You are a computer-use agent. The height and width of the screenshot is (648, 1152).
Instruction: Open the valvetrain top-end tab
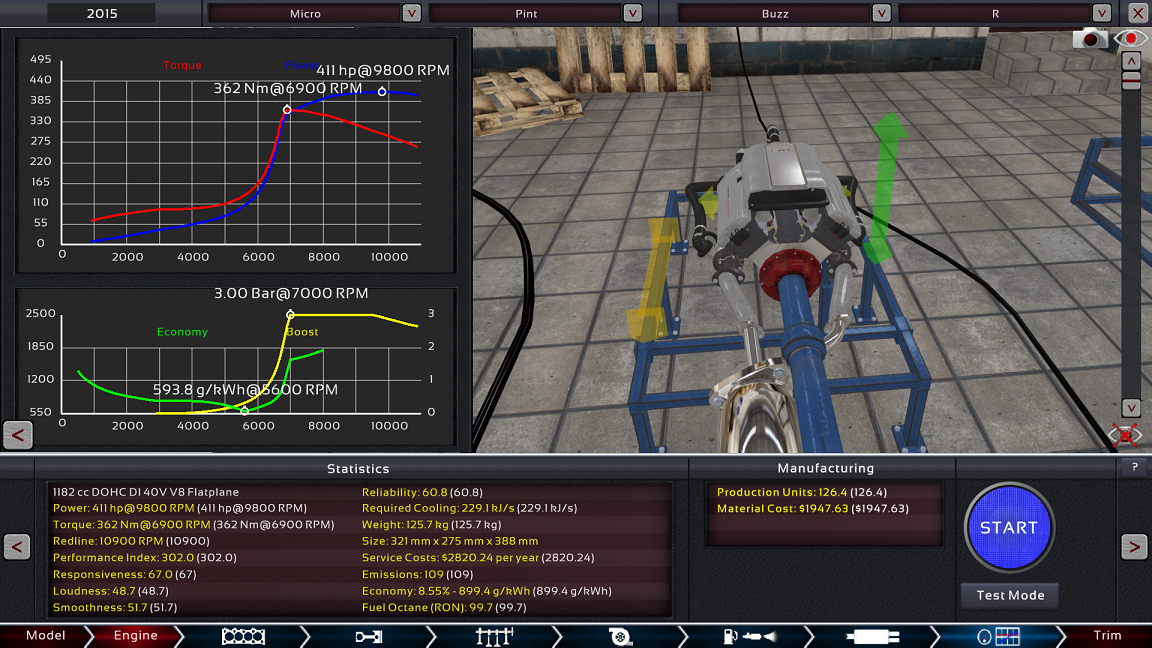[494, 636]
